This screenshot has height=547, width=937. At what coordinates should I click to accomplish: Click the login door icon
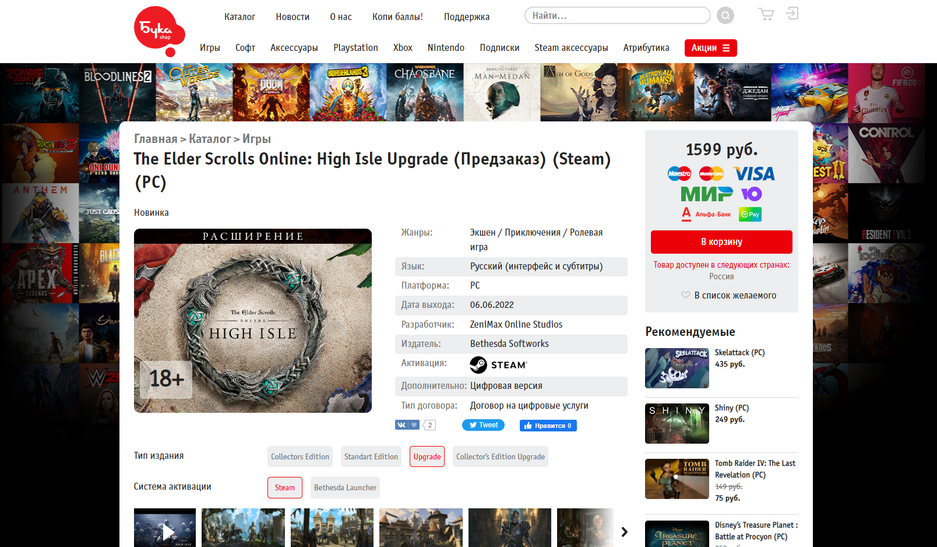pos(792,13)
